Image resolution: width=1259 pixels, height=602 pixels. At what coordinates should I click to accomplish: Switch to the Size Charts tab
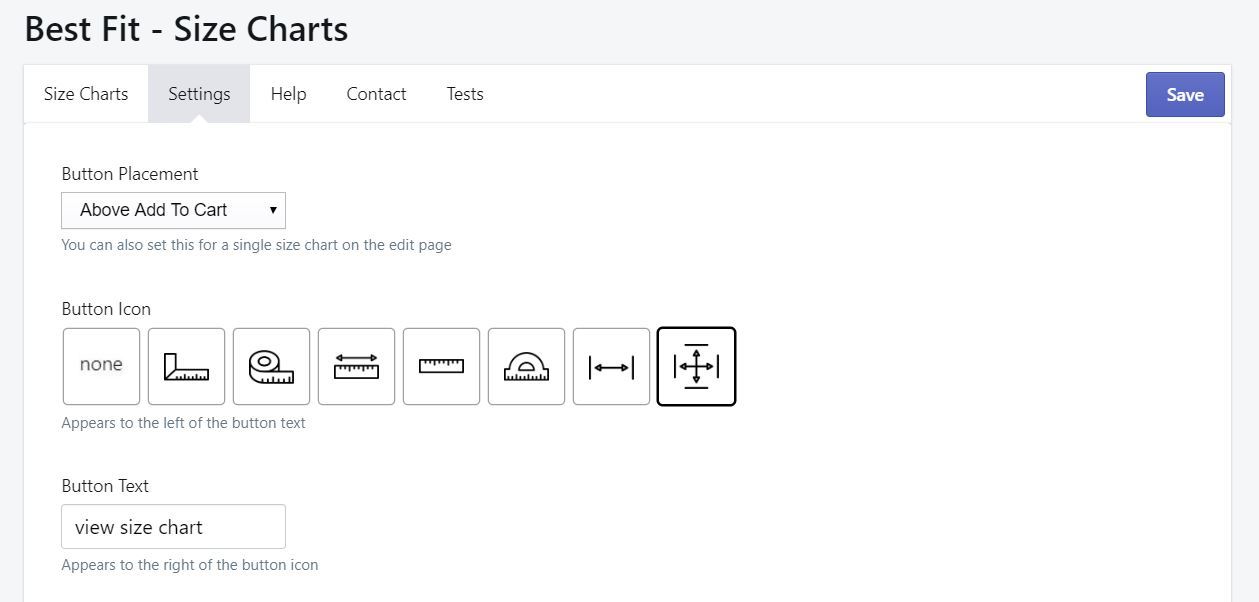(85, 93)
